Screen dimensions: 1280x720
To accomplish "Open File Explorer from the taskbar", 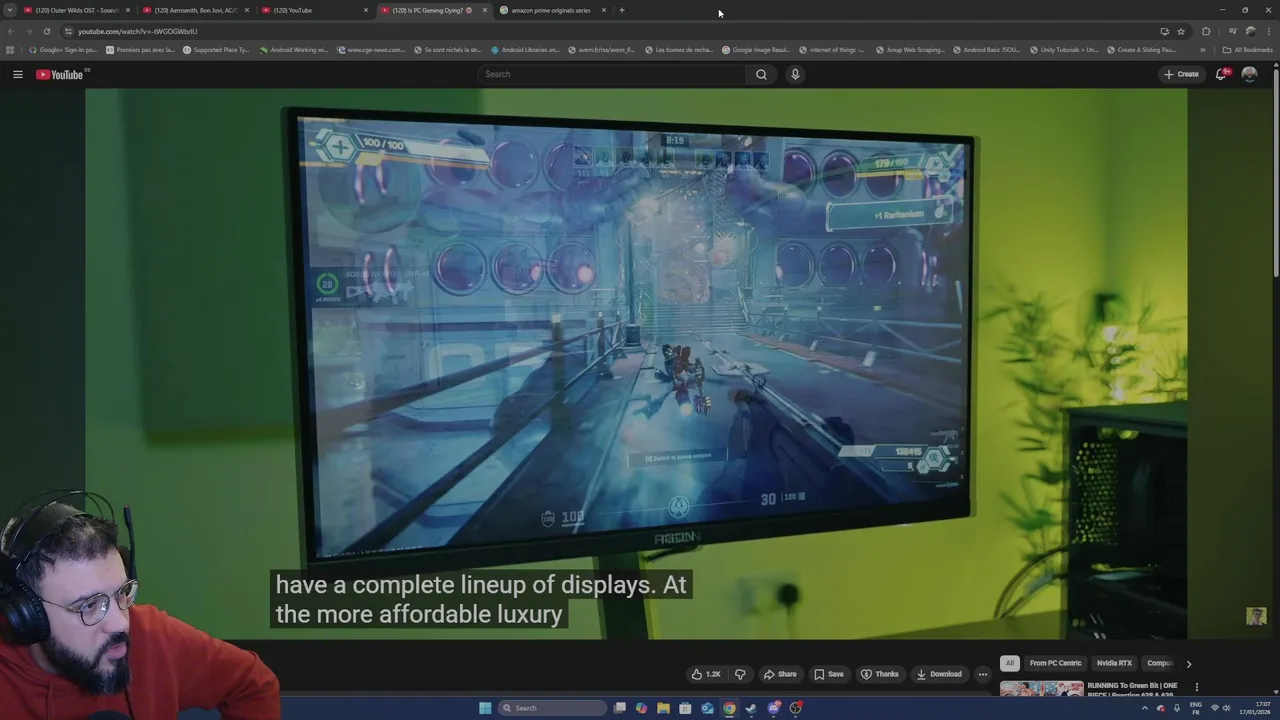I will tap(663, 708).
